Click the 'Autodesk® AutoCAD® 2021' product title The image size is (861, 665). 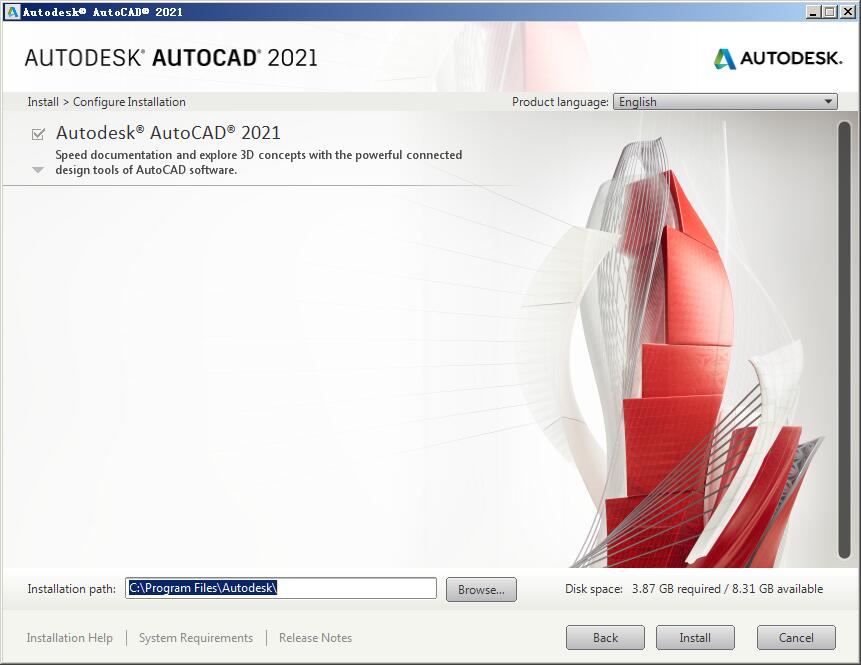click(168, 133)
